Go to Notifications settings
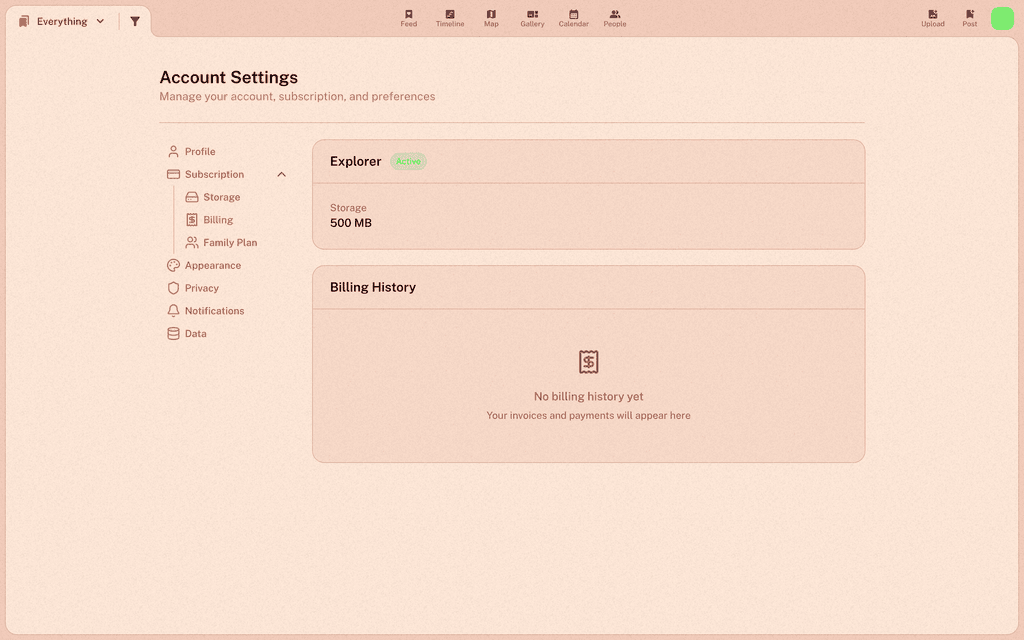The width and height of the screenshot is (1024, 640). click(x=214, y=311)
